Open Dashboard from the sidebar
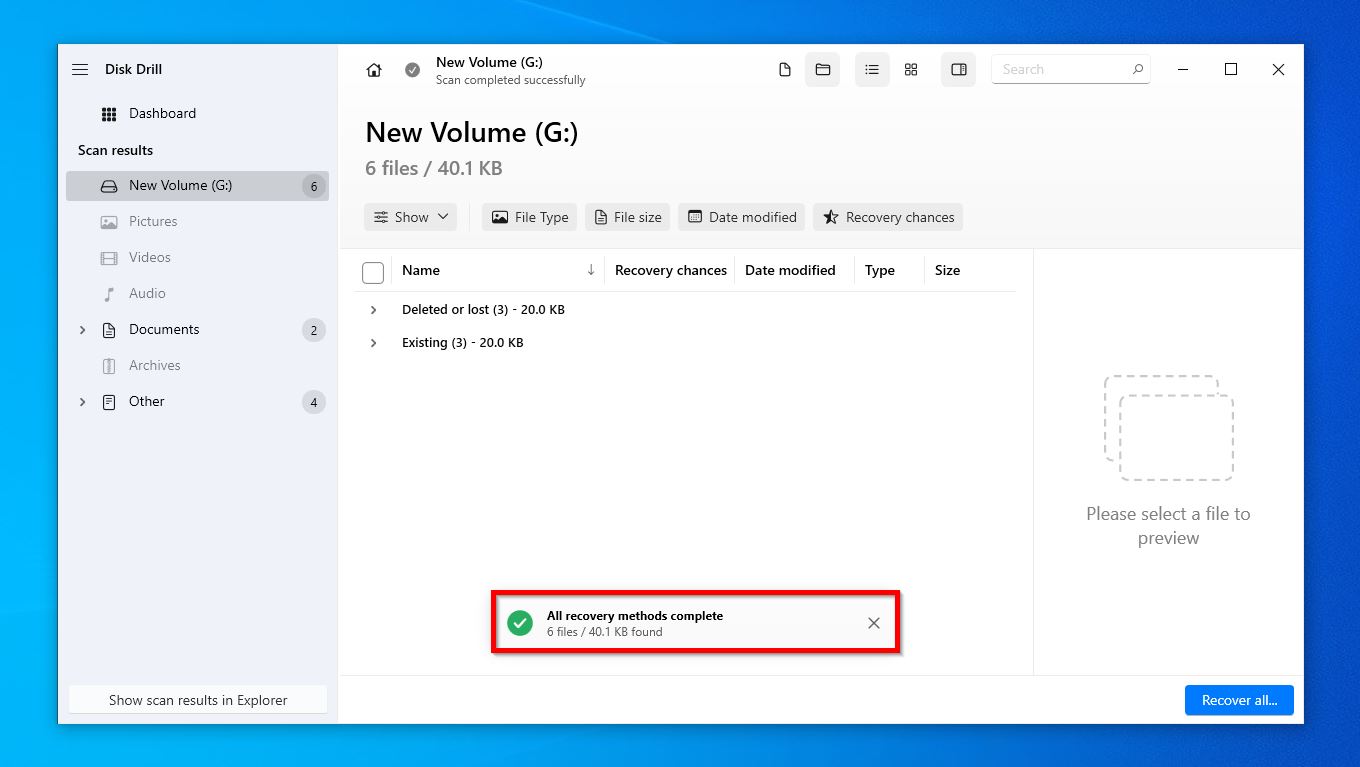This screenshot has width=1360, height=767. [x=197, y=113]
